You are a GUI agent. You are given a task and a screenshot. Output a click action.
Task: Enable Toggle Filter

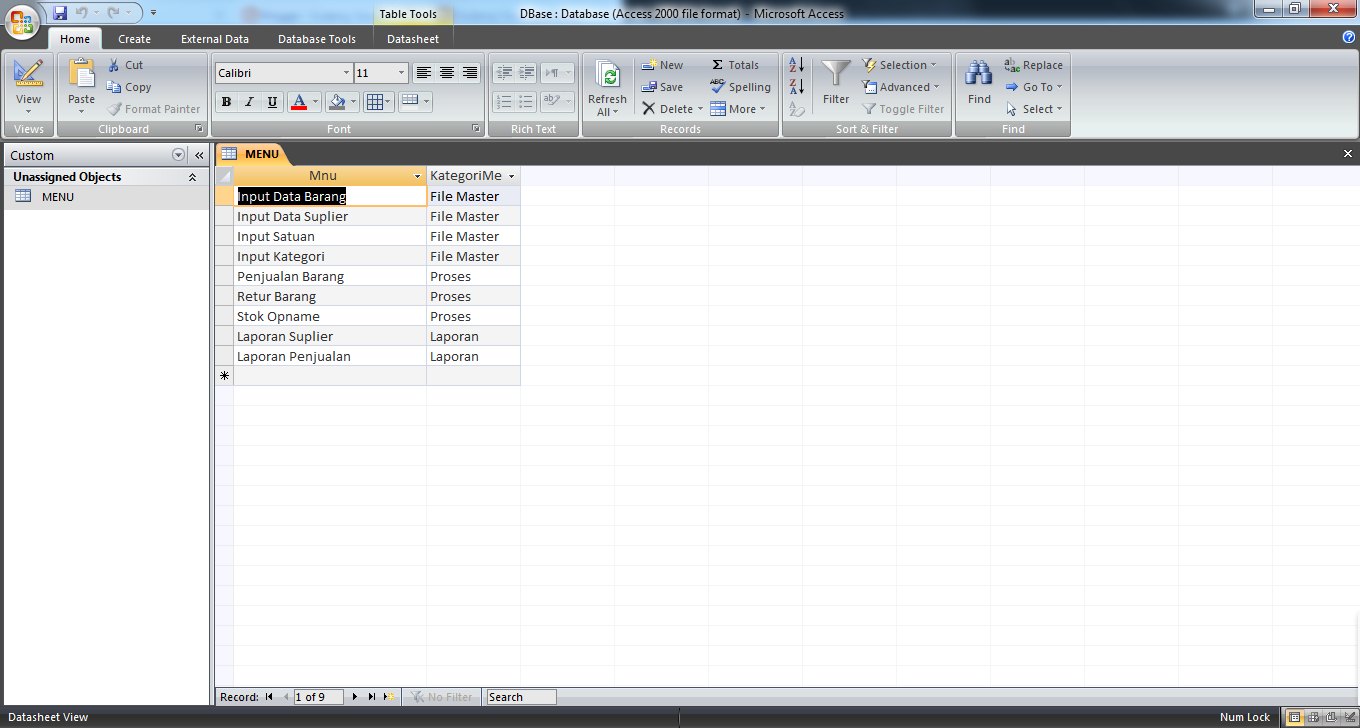[901, 109]
